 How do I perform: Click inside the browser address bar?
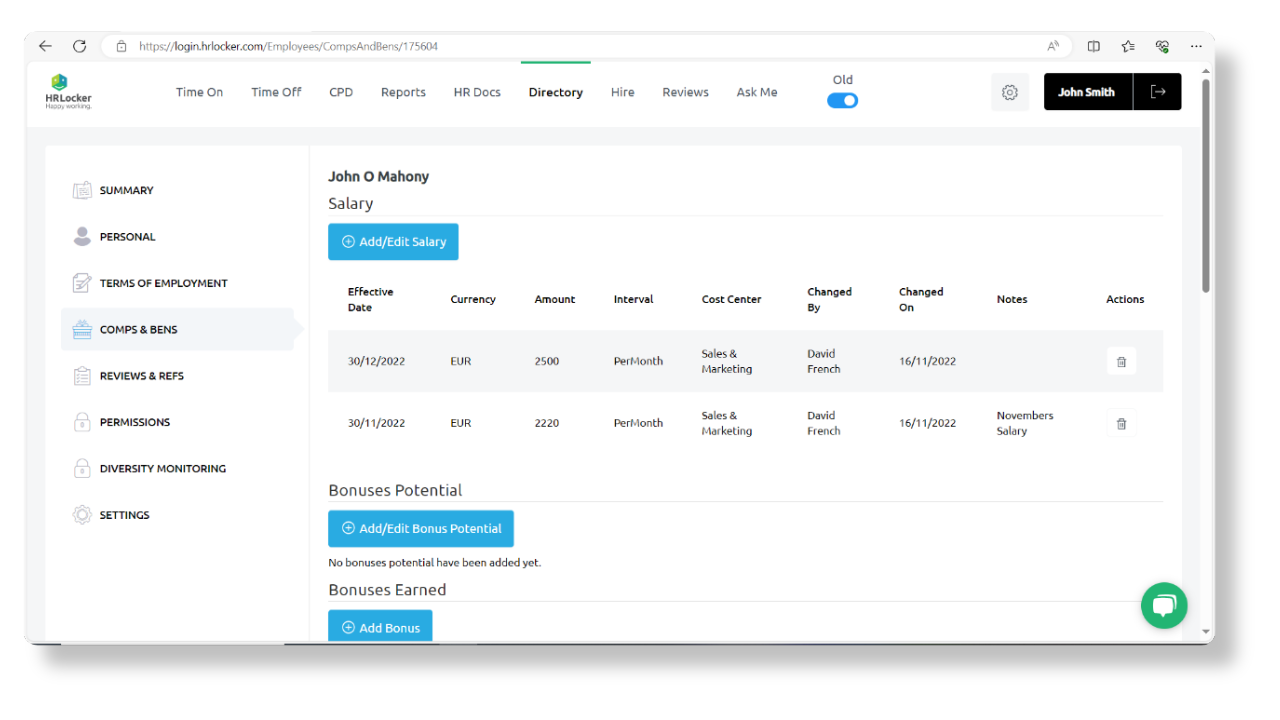(x=400, y=45)
